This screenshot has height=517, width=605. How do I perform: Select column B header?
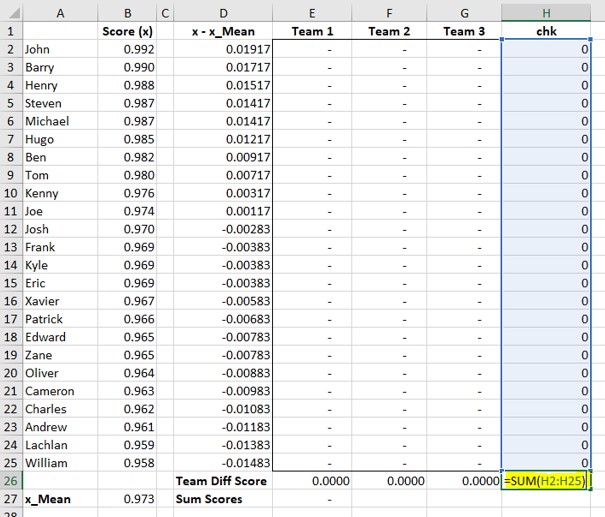tap(127, 12)
